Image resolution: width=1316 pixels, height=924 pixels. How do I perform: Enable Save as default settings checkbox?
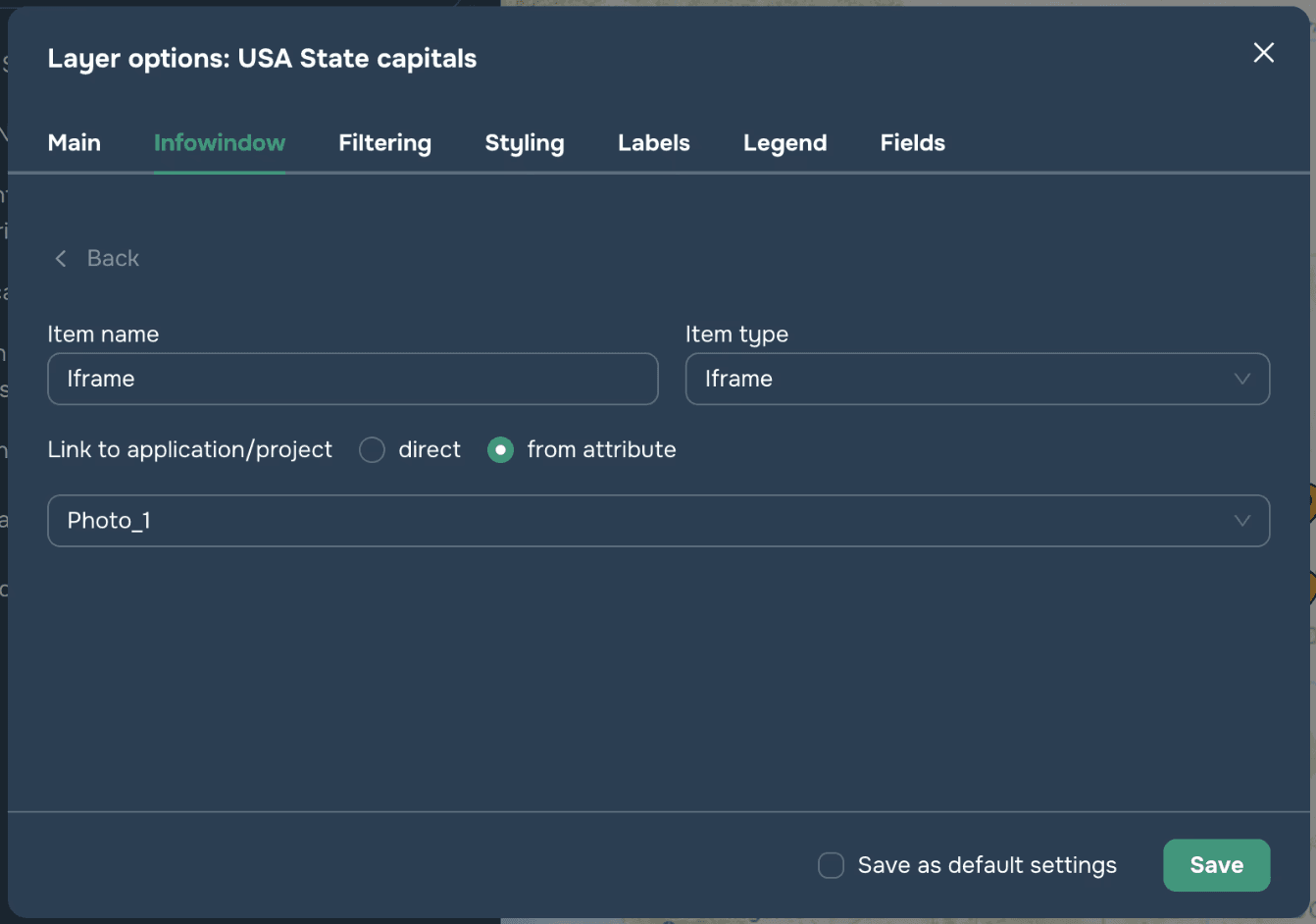[831, 865]
